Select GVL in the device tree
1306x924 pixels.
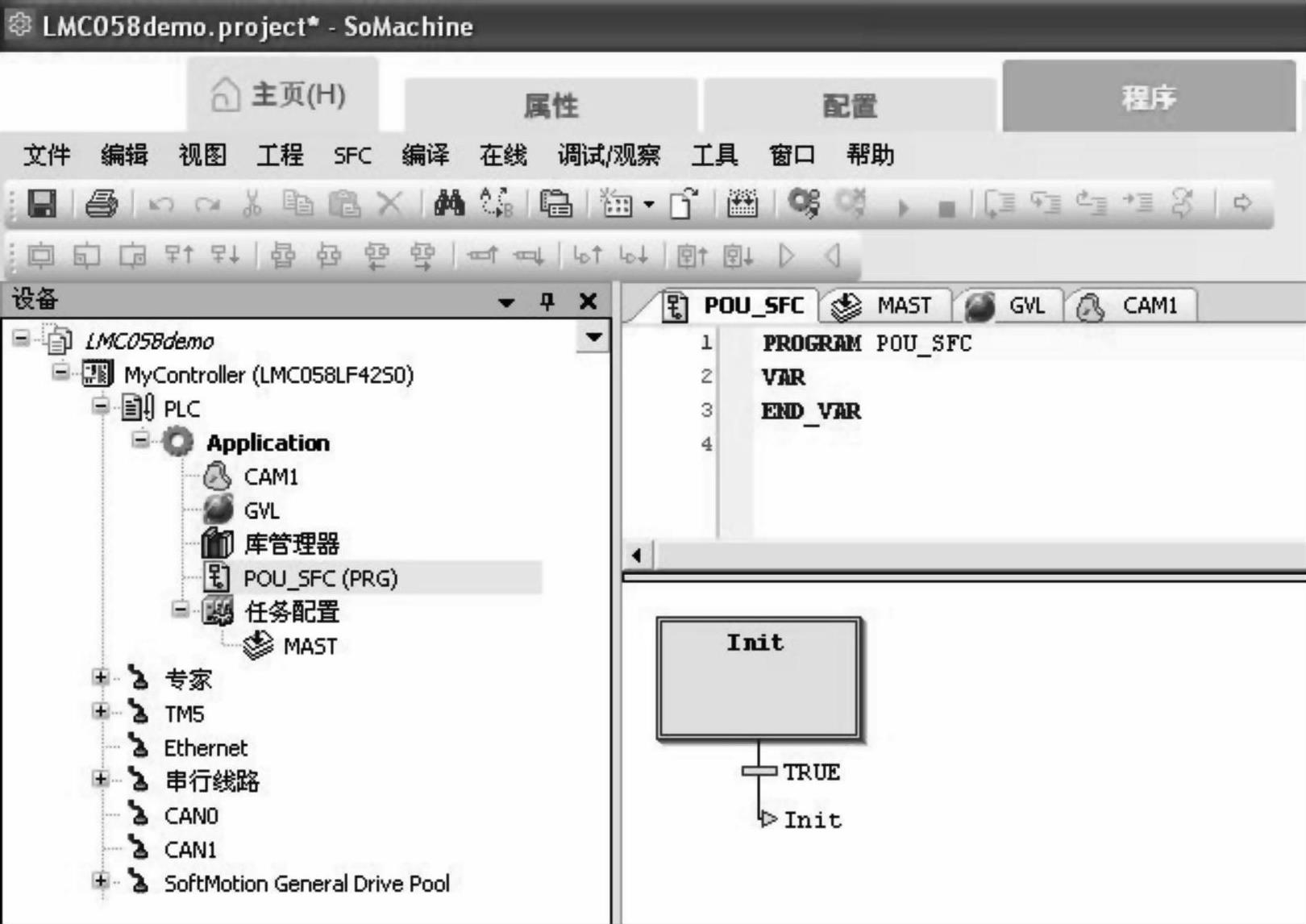tap(261, 511)
